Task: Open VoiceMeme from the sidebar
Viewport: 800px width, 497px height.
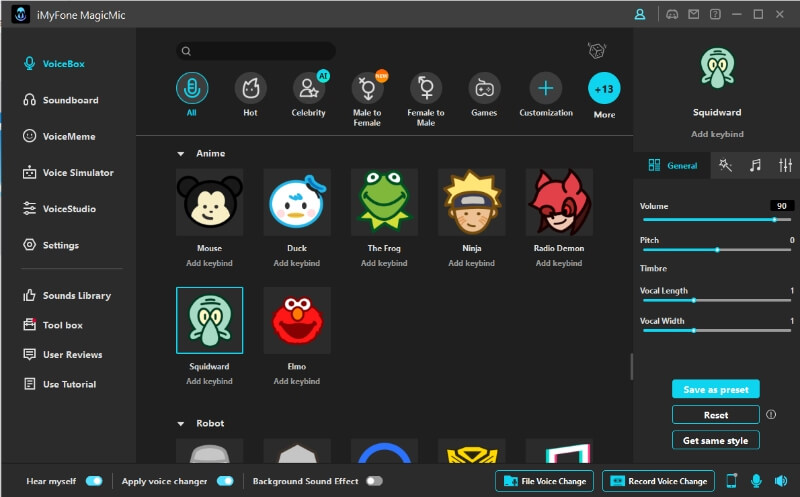Action: pos(59,136)
